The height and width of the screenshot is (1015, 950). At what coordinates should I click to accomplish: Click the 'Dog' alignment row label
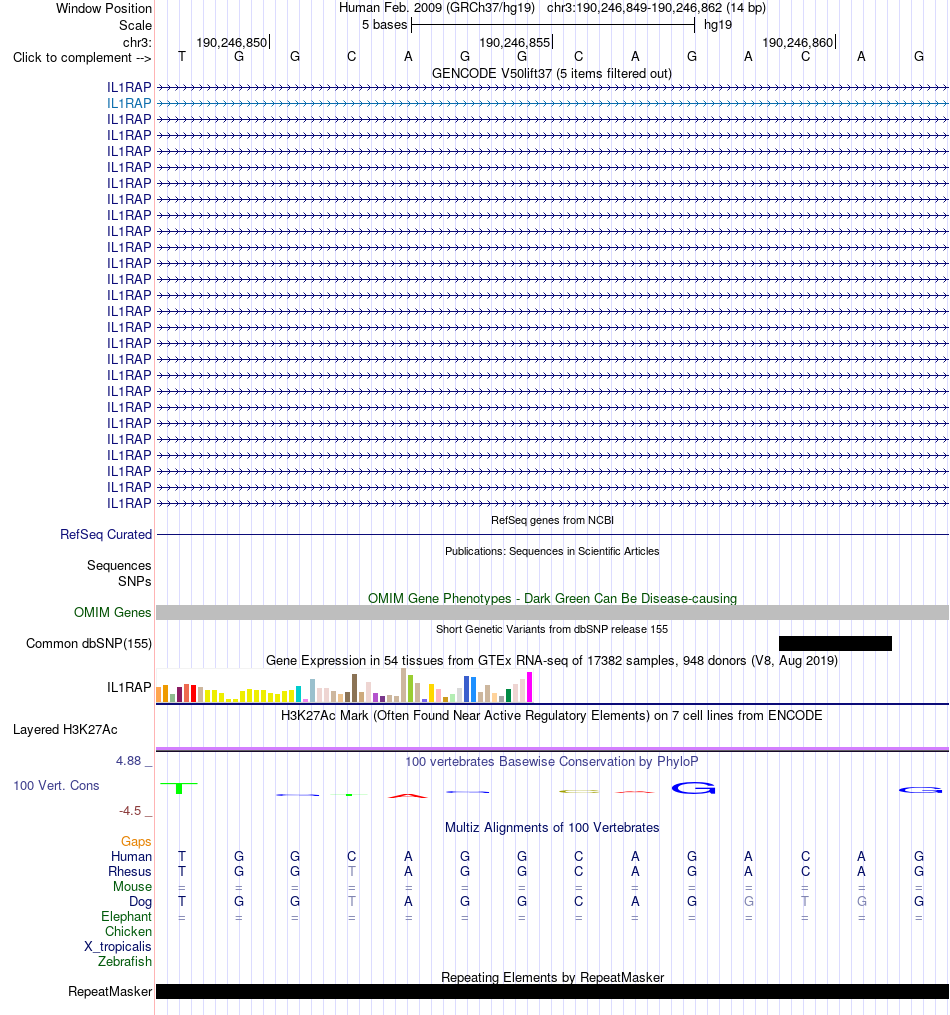[x=140, y=901]
